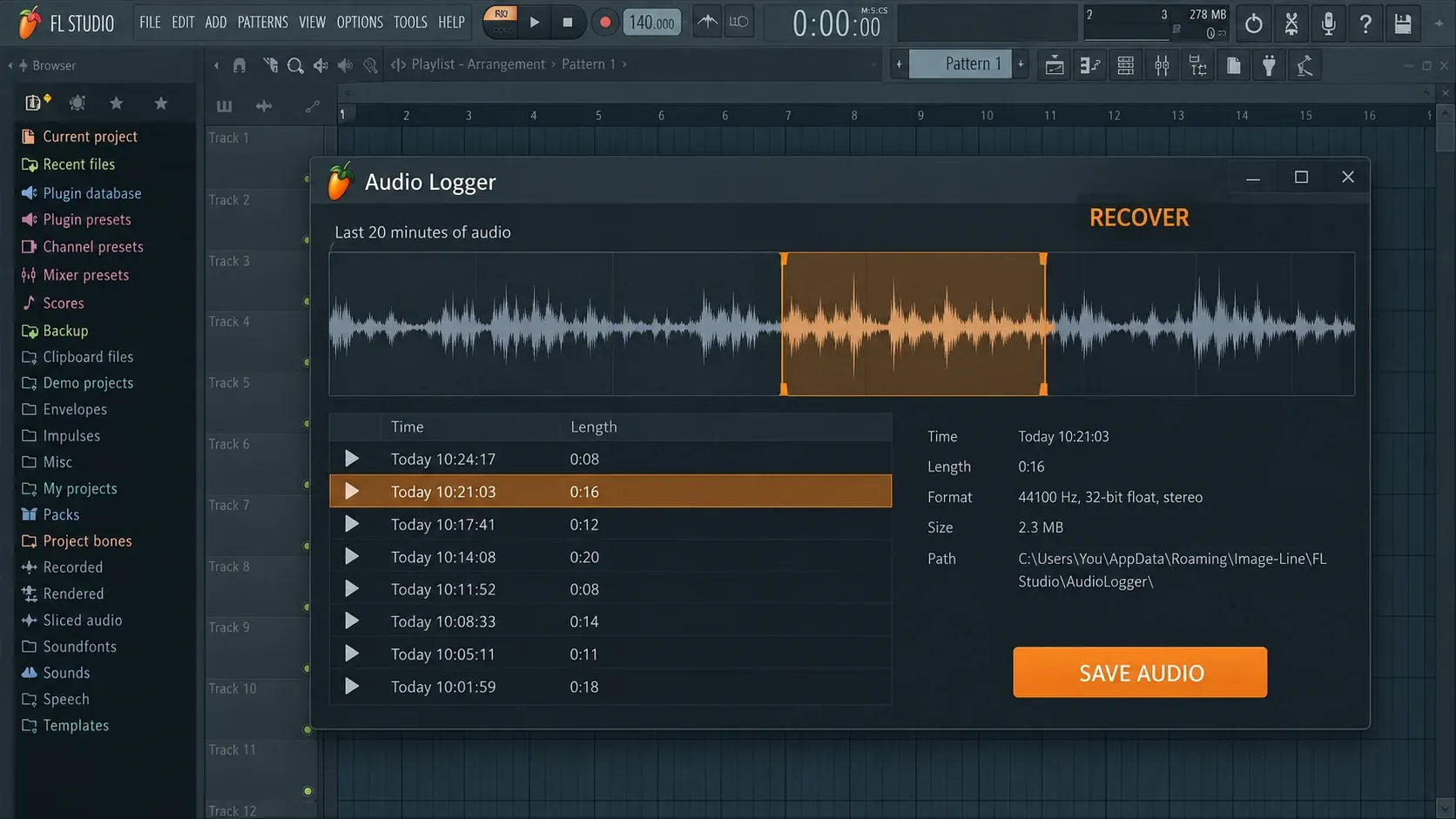Click the arrow left of Pattern 1 selector
1456x819 pixels.
pyautogui.click(x=899, y=64)
